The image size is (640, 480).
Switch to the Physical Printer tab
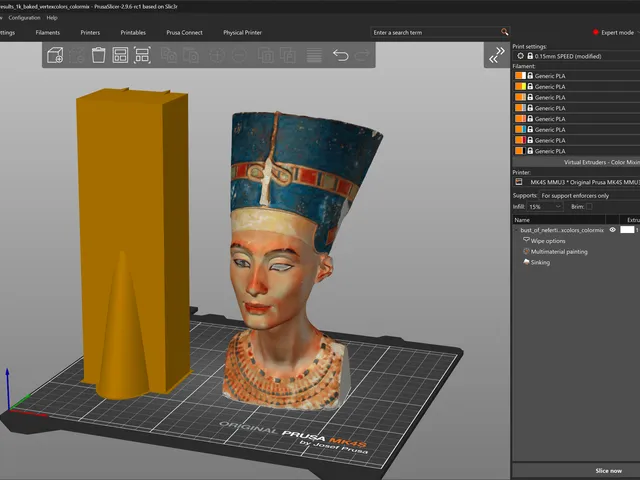(242, 32)
